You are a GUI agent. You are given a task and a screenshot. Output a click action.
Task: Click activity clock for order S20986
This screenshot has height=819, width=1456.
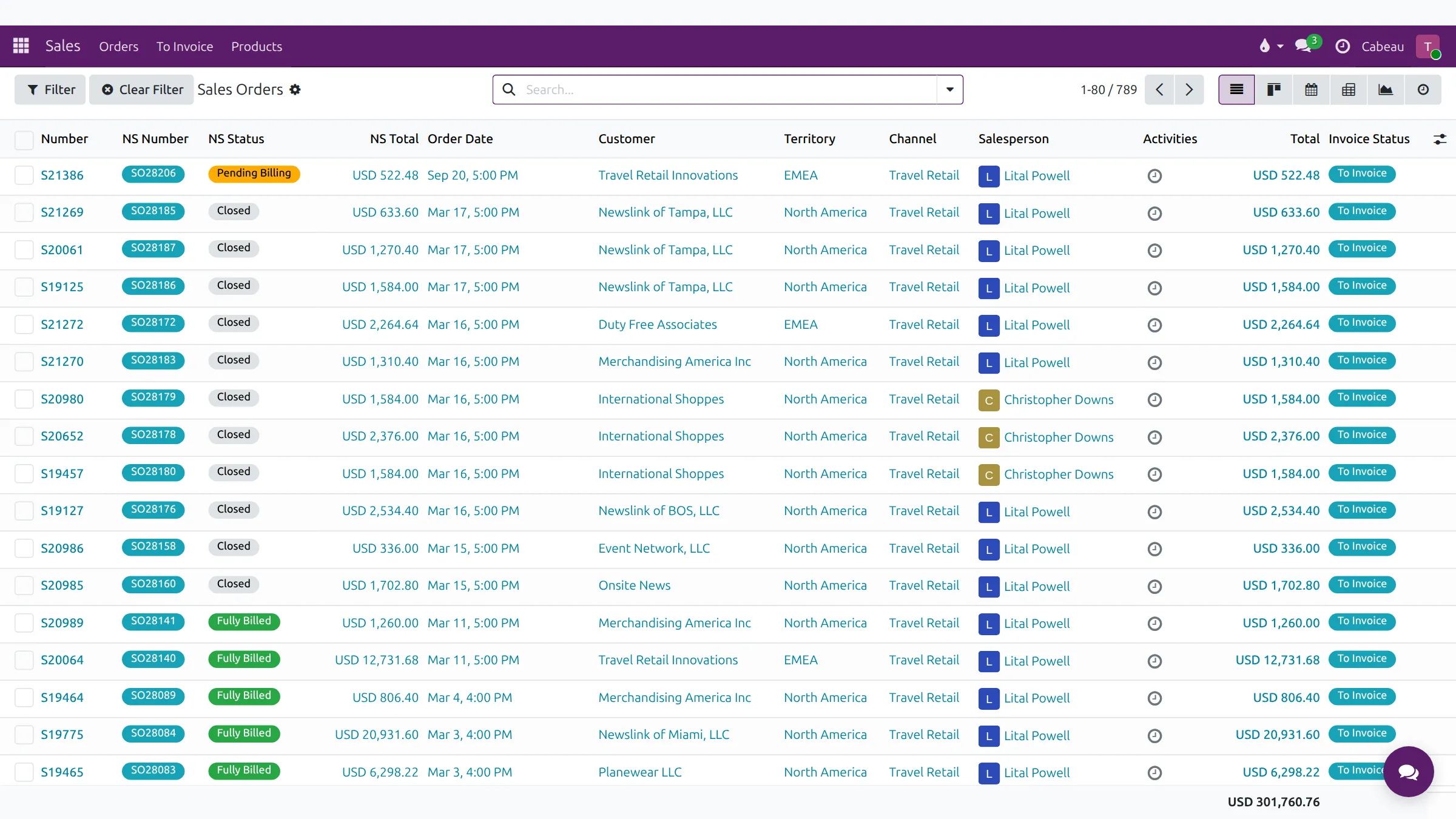click(x=1154, y=549)
